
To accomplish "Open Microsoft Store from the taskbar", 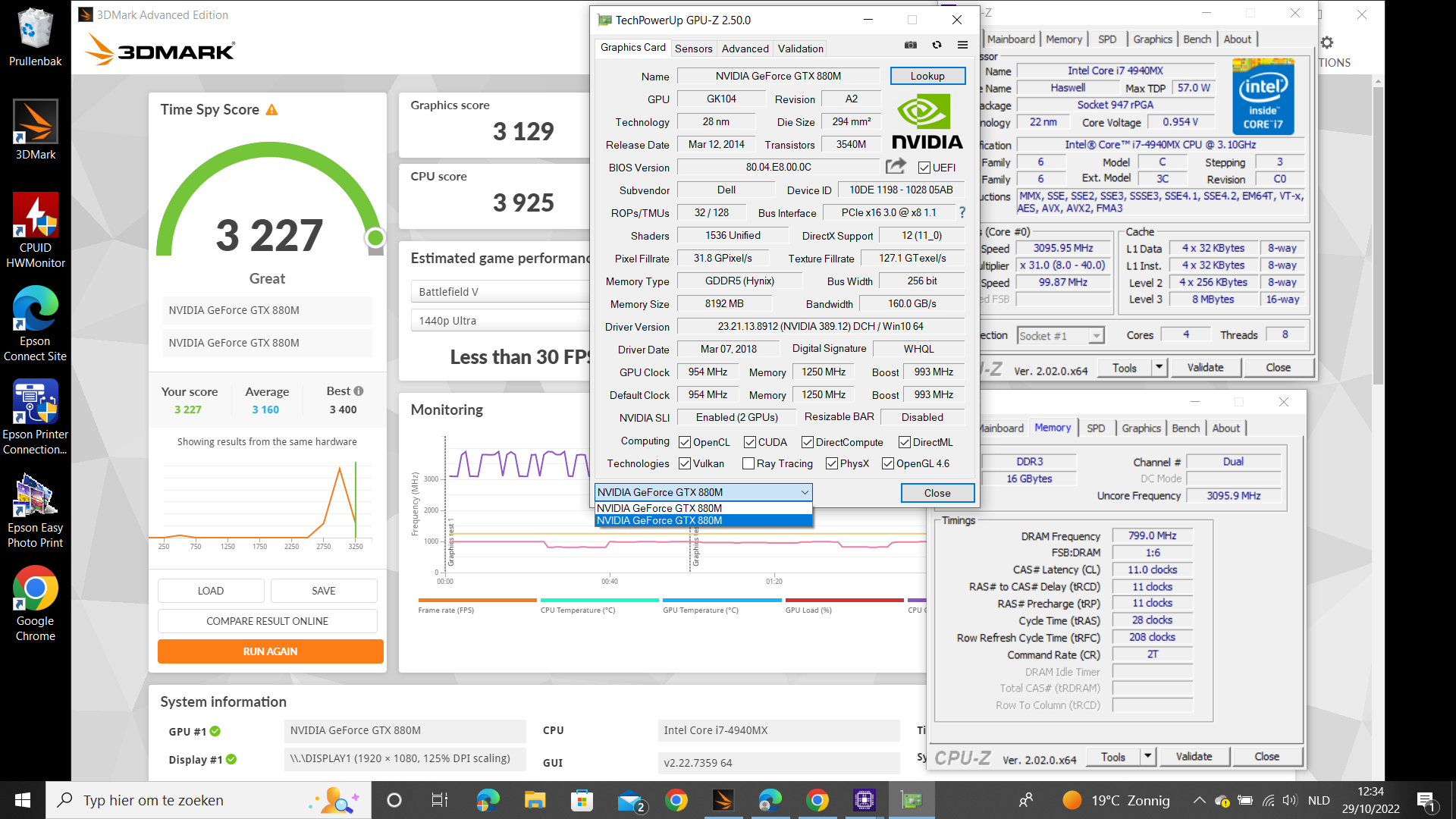I will click(x=582, y=800).
